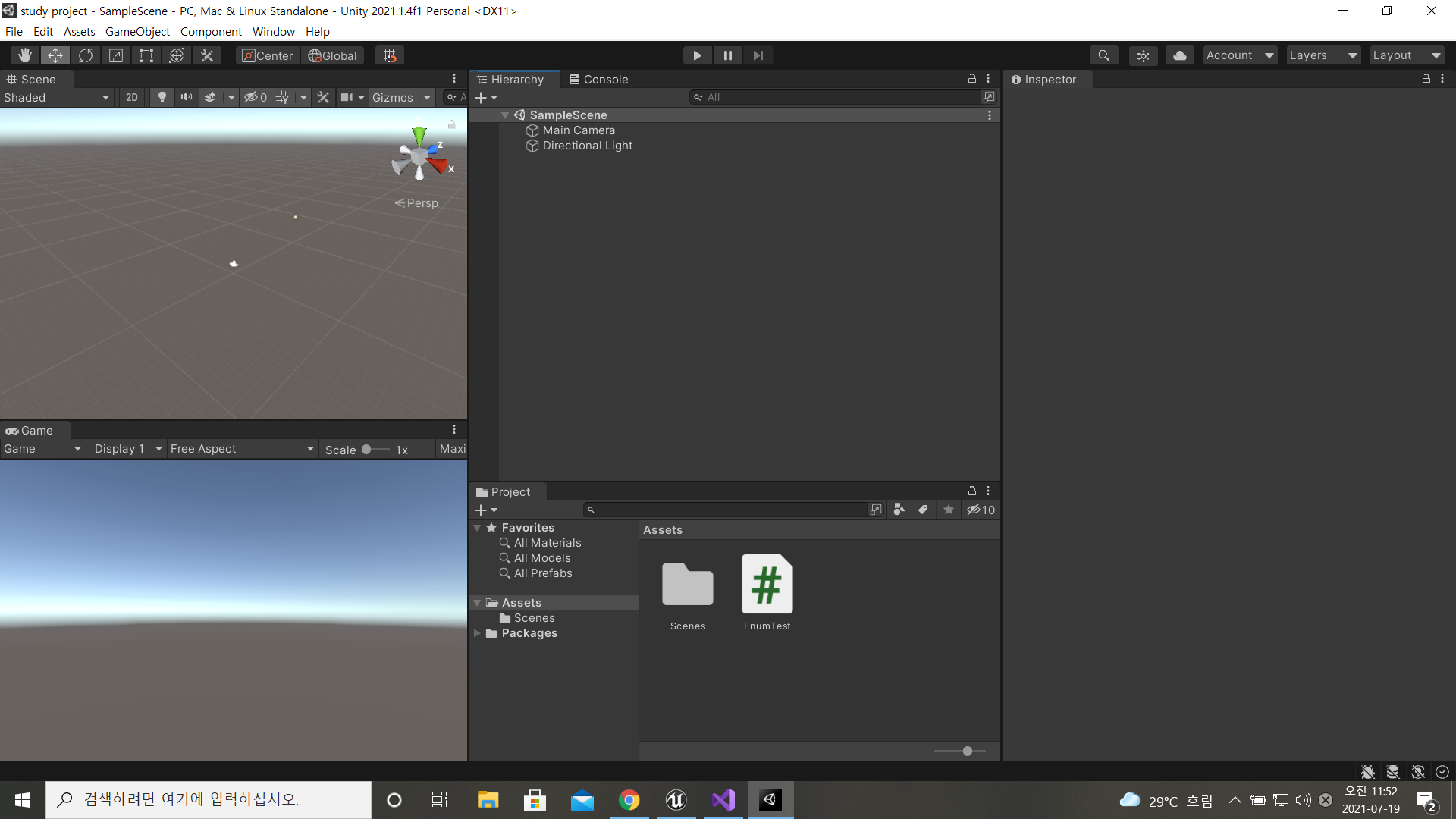Screen dimensions: 1456x819
Task: Open the Cloud services icon
Action: [1179, 55]
